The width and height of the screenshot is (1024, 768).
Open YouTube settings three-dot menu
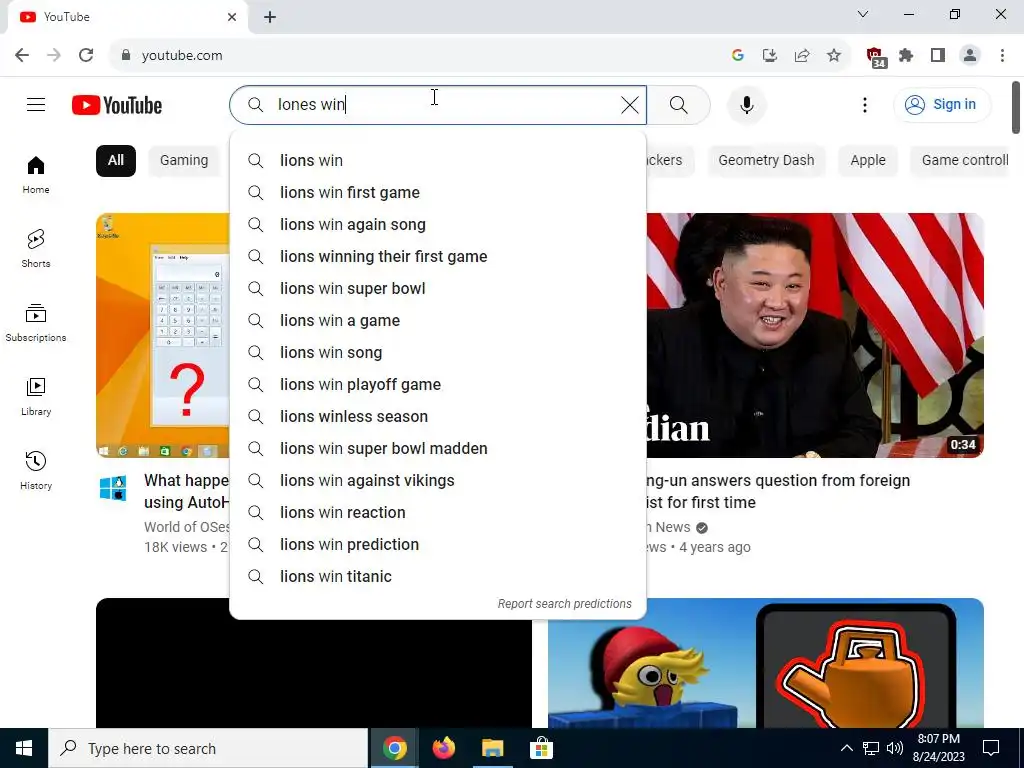pyautogui.click(x=865, y=104)
